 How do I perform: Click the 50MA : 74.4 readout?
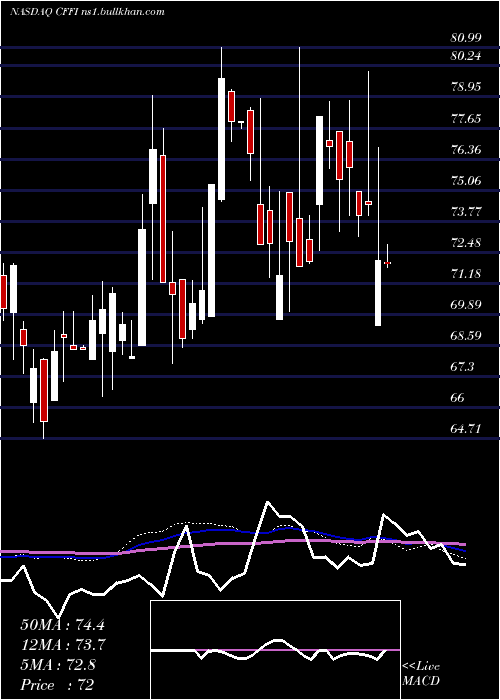62,625
